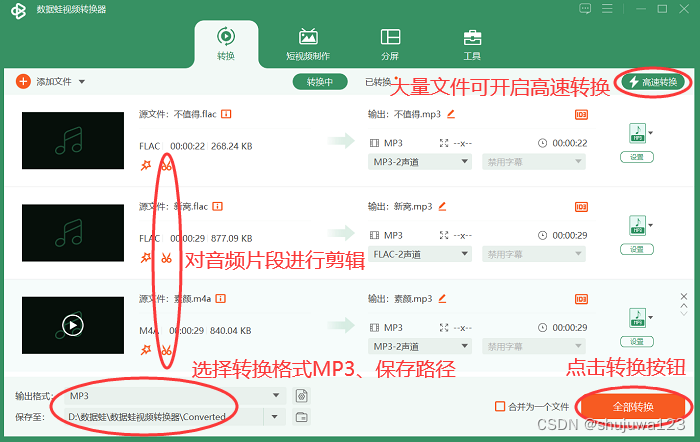The image size is (700, 442).
Task: Check 合并为一个文件 checkbox
Action: pyautogui.click(x=500, y=406)
